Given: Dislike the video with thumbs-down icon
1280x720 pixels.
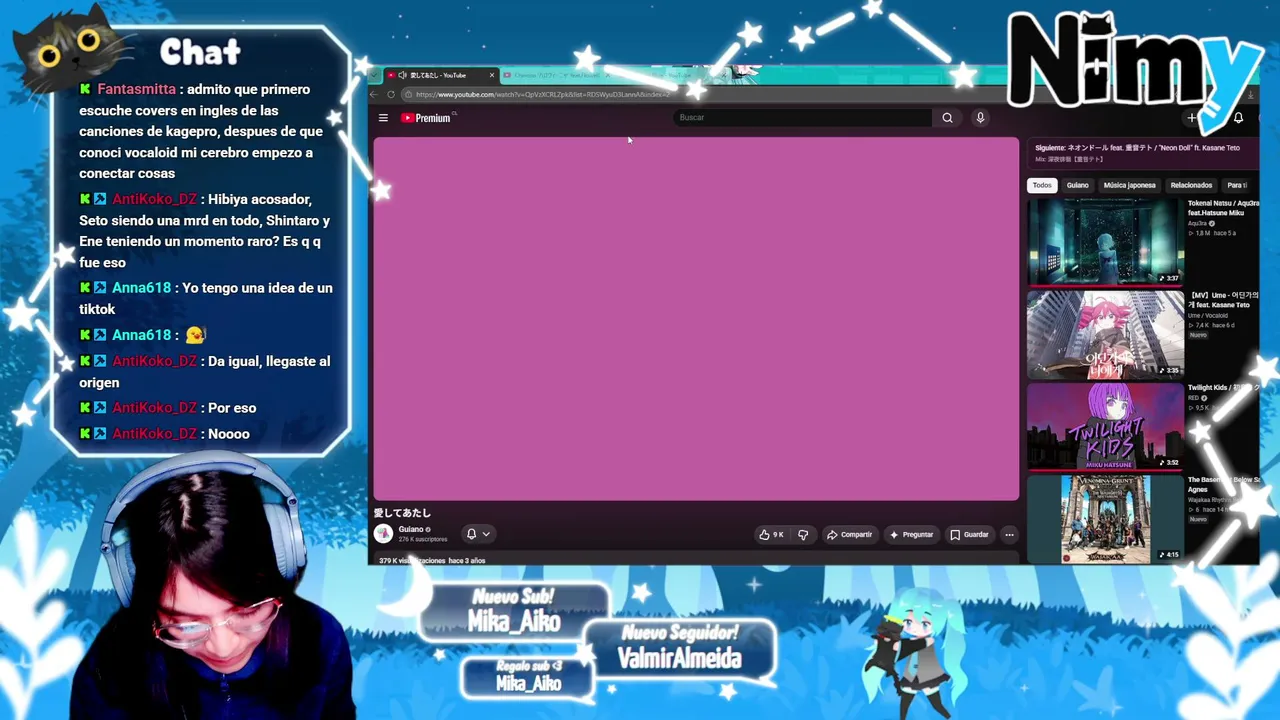Looking at the screenshot, I should click(x=803, y=535).
